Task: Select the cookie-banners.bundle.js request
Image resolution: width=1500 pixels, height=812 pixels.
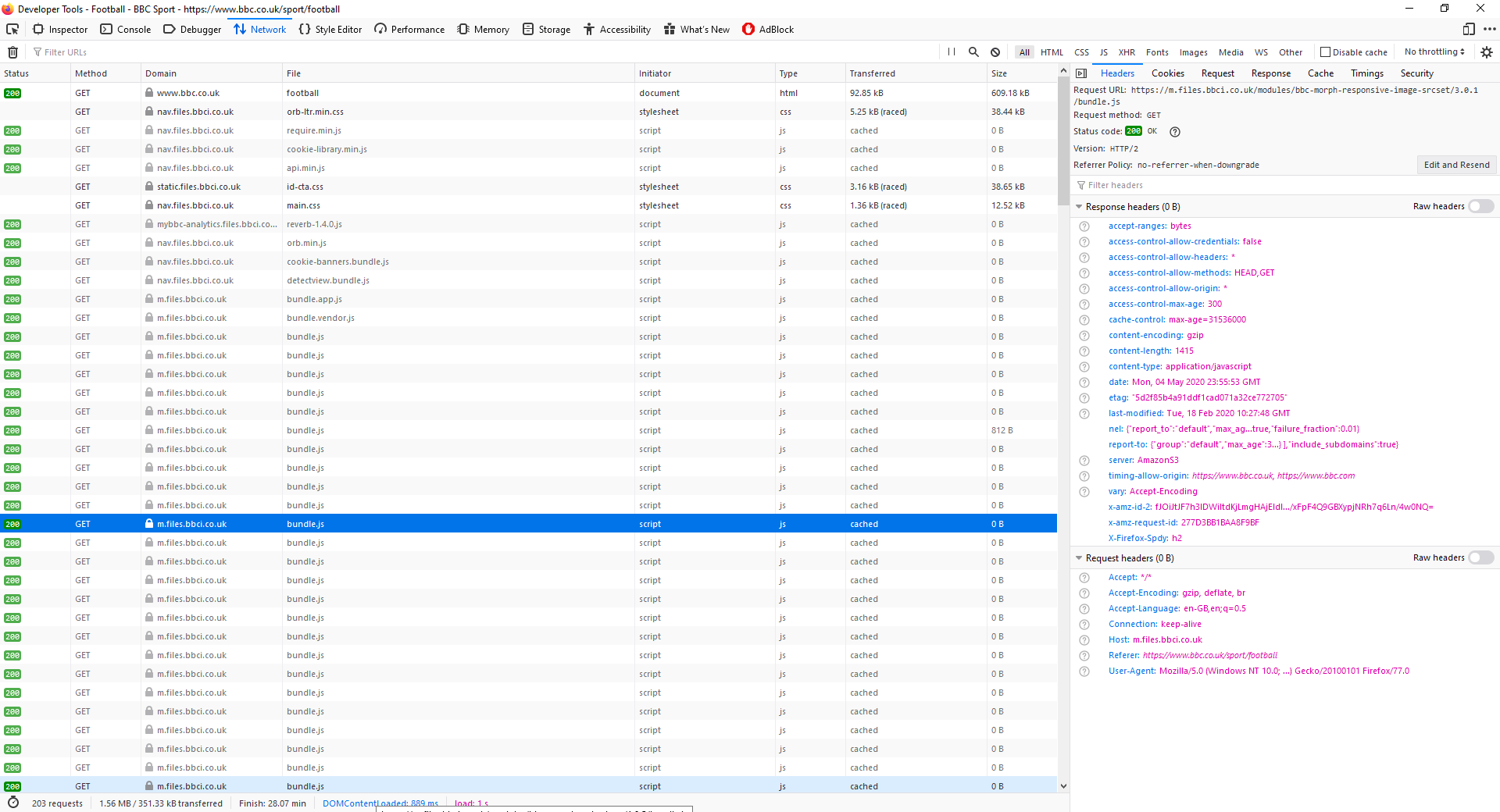Action: 528,262
